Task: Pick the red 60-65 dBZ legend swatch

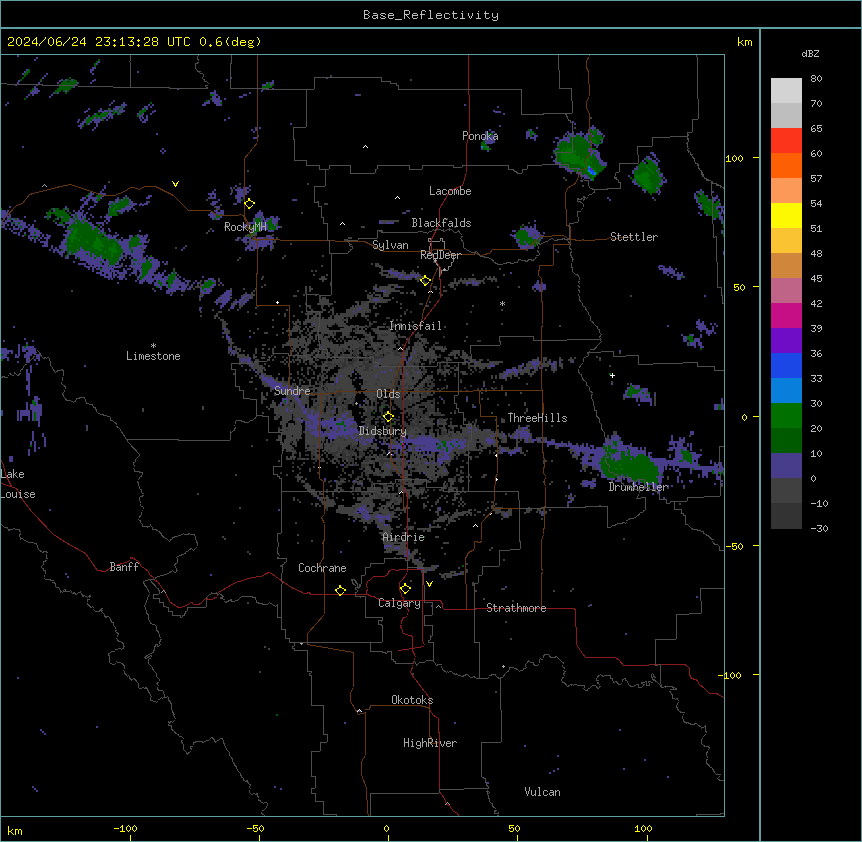Action: [x=786, y=141]
